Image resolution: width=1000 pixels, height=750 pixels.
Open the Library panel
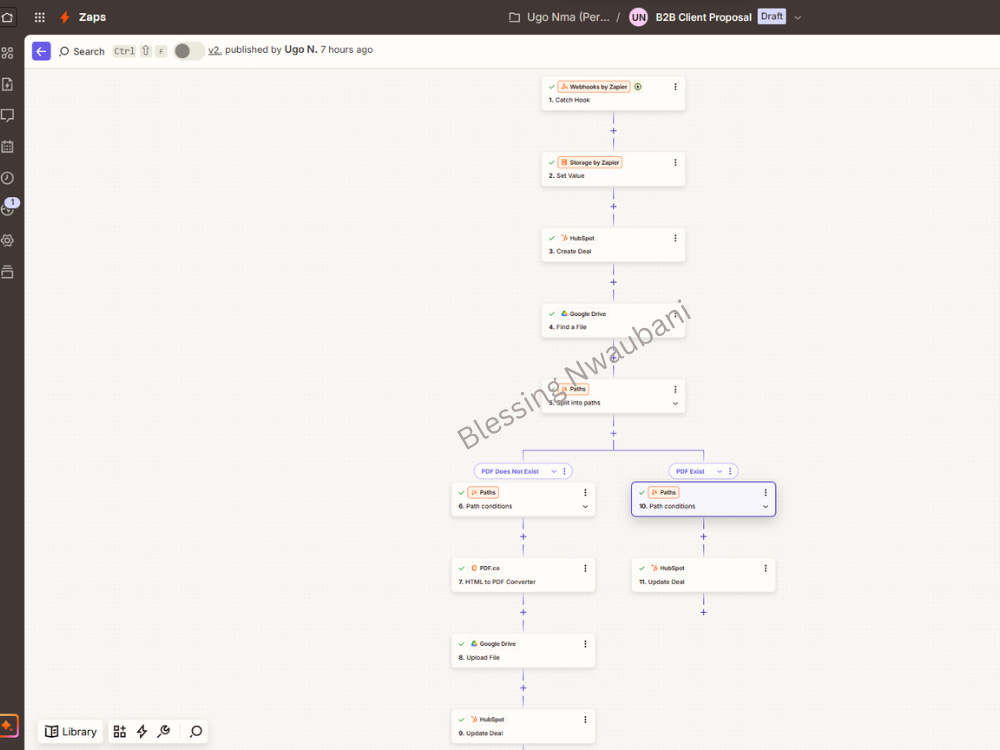(71, 732)
